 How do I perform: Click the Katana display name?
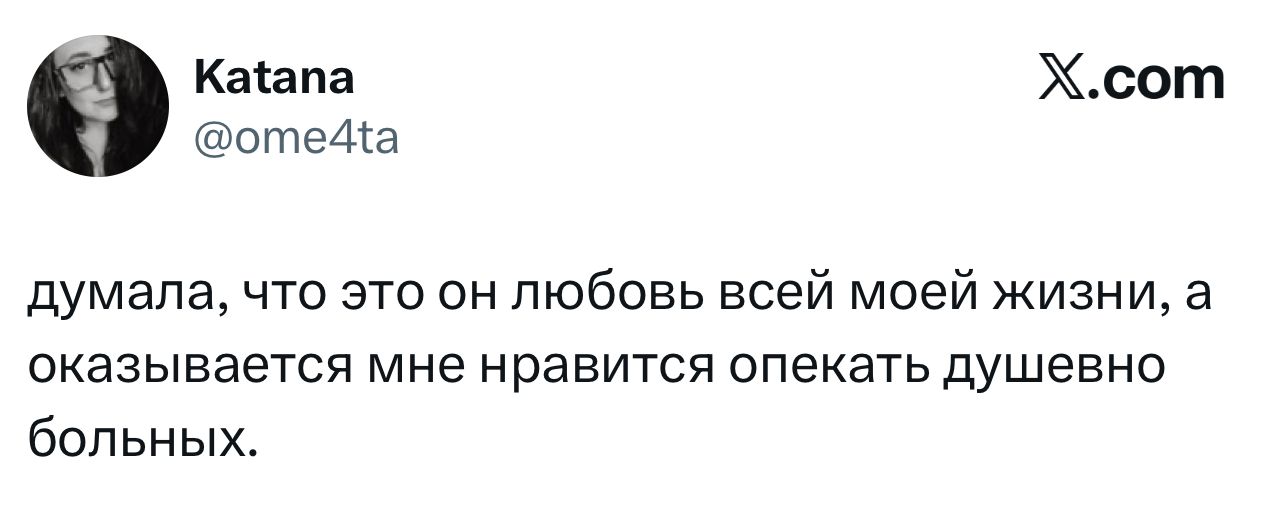coord(271,80)
